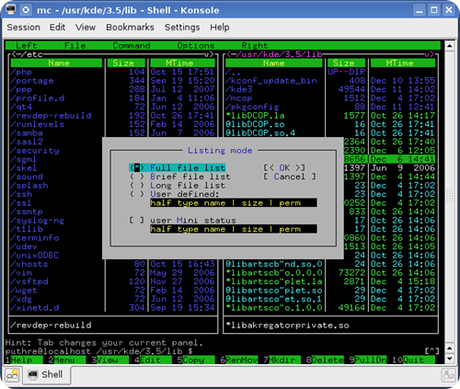Click the new session icon in bottom bar
Viewport: 460px width, 389px height.
point(12,375)
